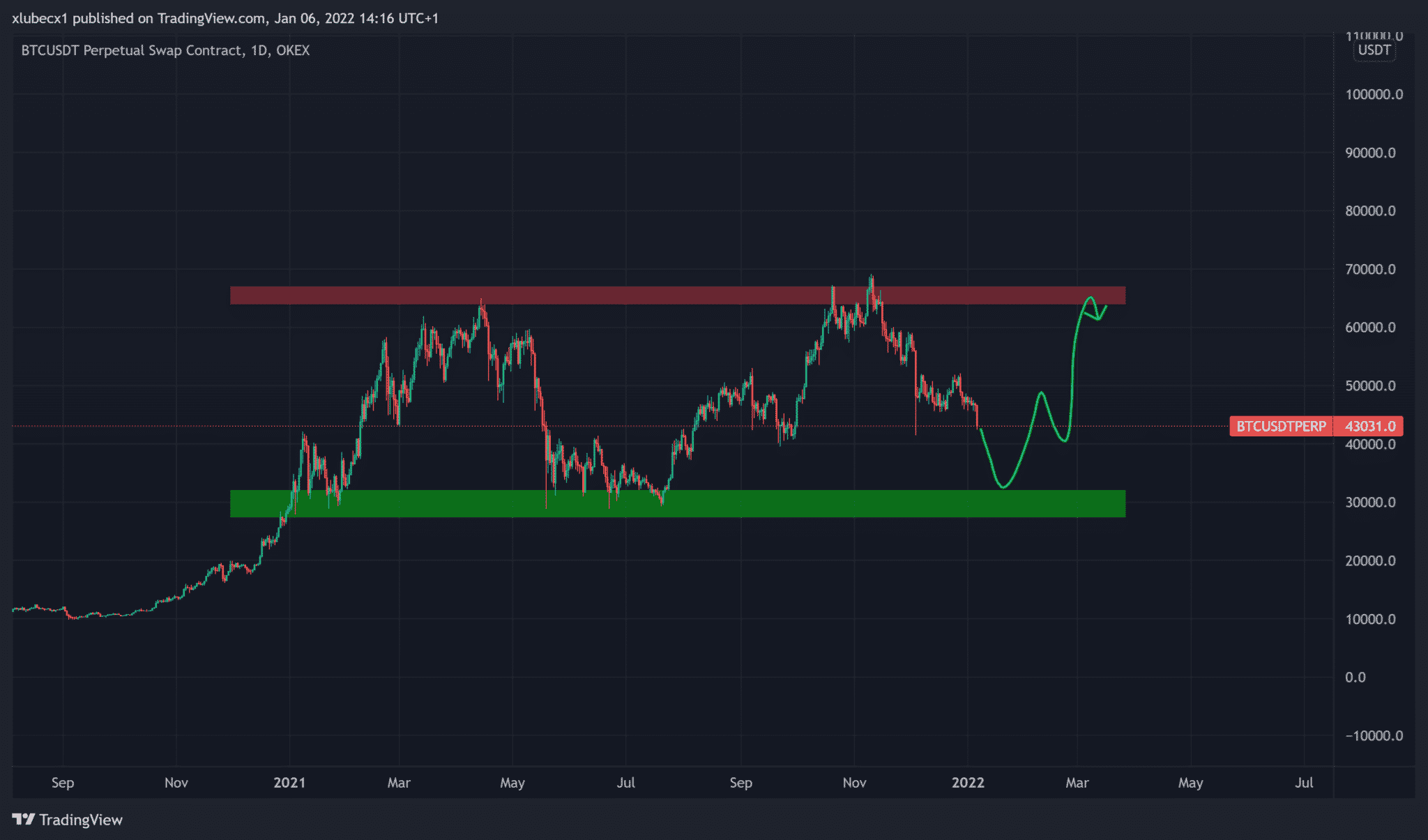The image size is (1428, 840).
Task: Click the 30000.0 price scale label
Action: tap(1370, 502)
